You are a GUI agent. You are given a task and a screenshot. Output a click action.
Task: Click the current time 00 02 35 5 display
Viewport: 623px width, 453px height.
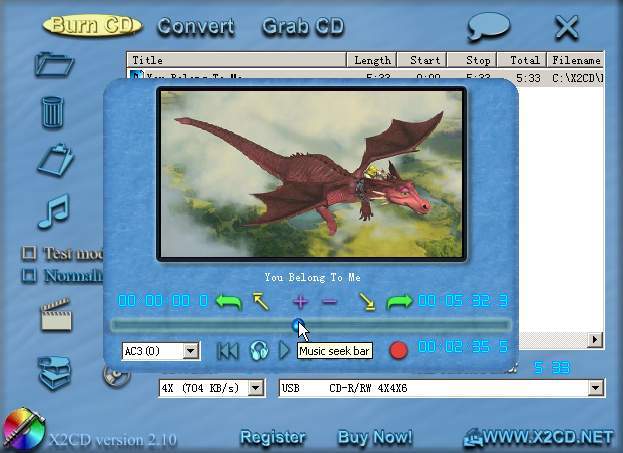point(463,347)
